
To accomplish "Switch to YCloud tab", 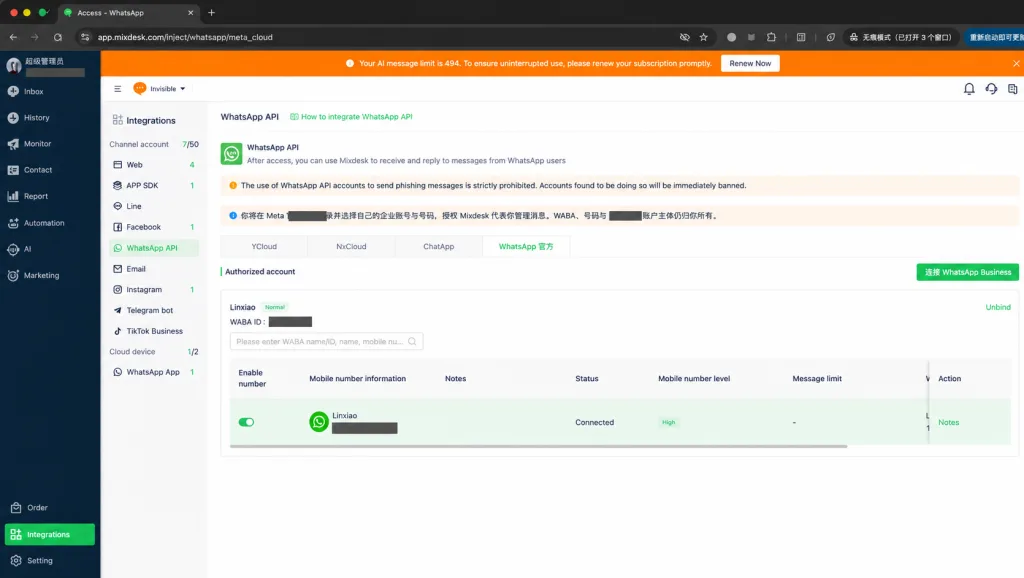I will coord(264,246).
